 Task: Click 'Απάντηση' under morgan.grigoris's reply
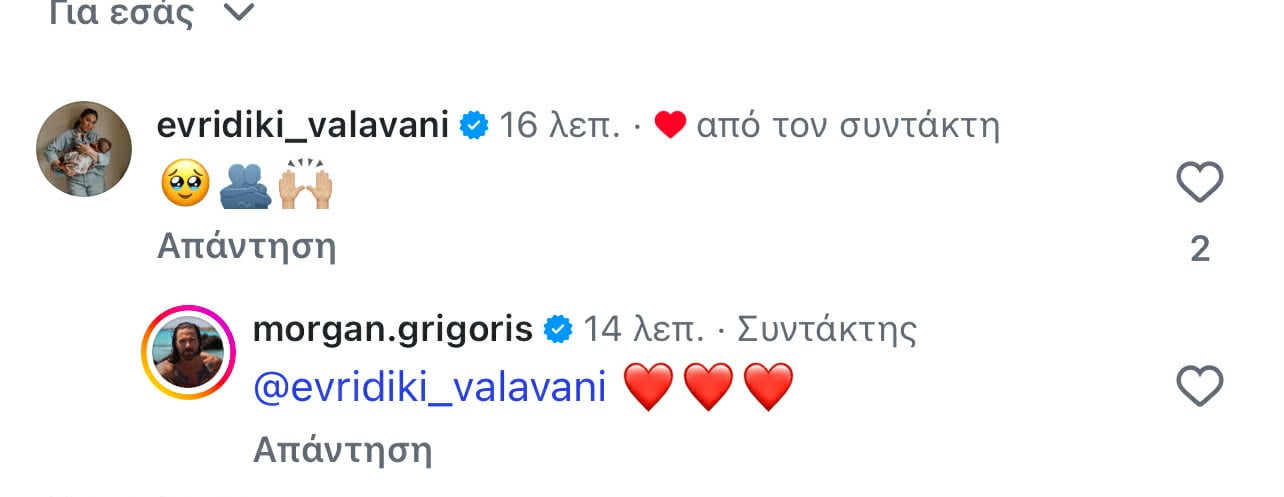(342, 450)
